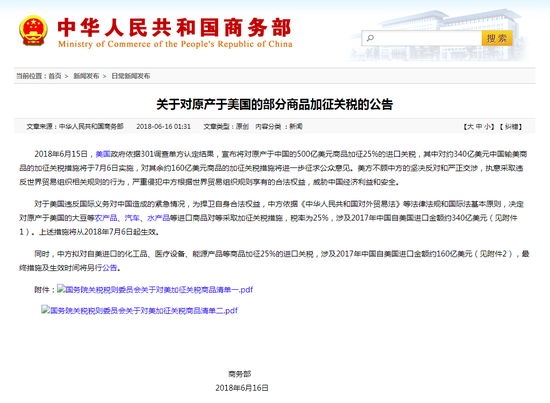Open attachment 清单二.pdf
The width and height of the screenshot is (550, 403).
click(x=143, y=310)
